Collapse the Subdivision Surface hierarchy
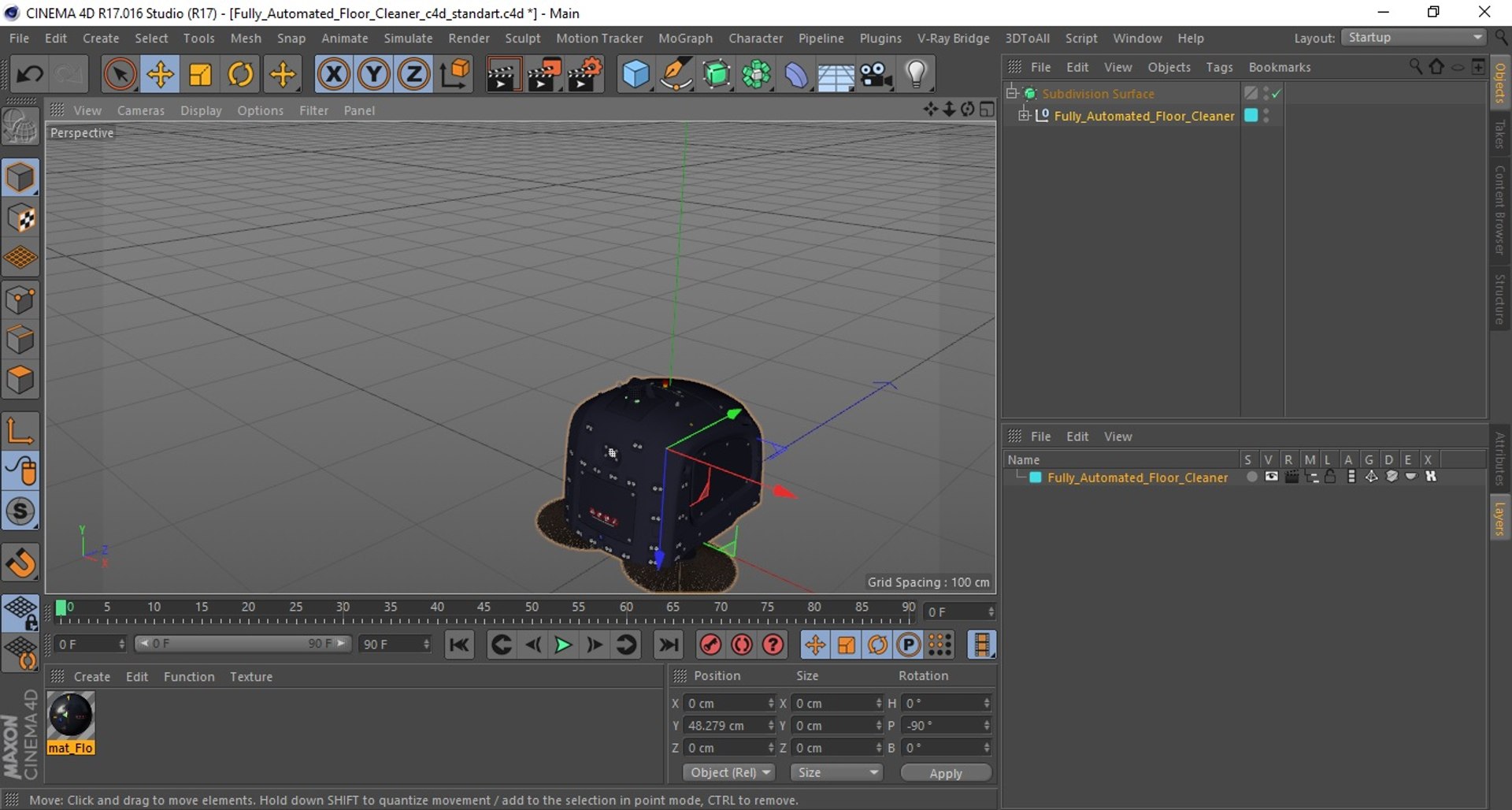1512x810 pixels. coord(1012,93)
